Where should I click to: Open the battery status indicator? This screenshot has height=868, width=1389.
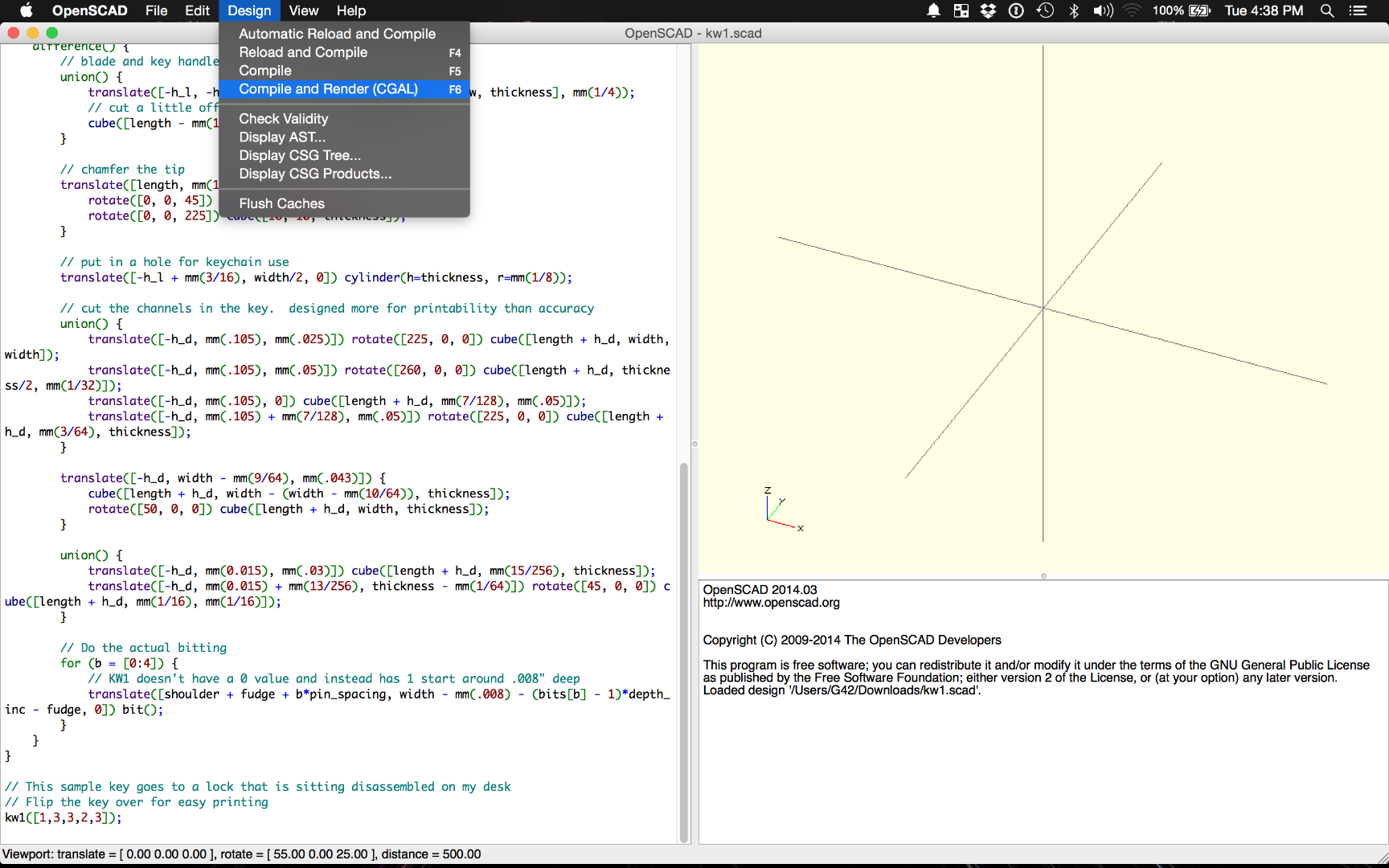click(x=1182, y=10)
